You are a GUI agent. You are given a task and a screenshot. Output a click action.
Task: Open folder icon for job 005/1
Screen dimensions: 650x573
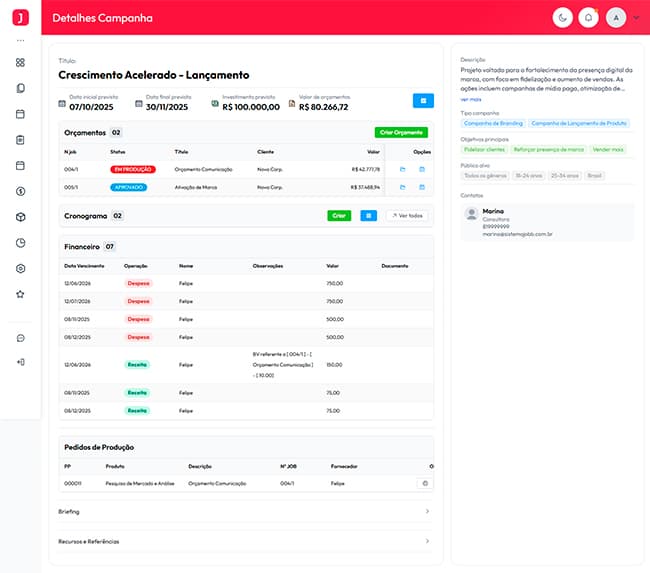[403, 187]
